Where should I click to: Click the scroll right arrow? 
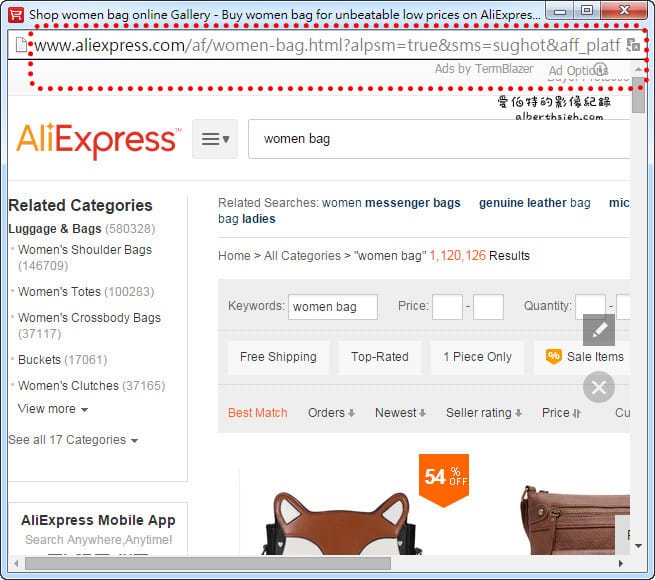tap(621, 563)
